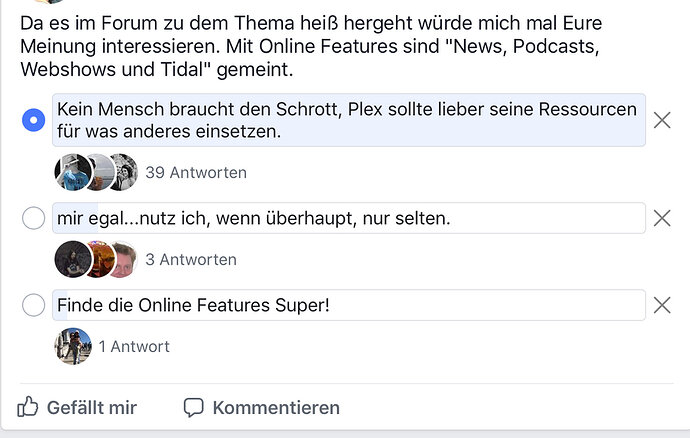Select the "mir egal...nutz ich" radio button

point(33,218)
